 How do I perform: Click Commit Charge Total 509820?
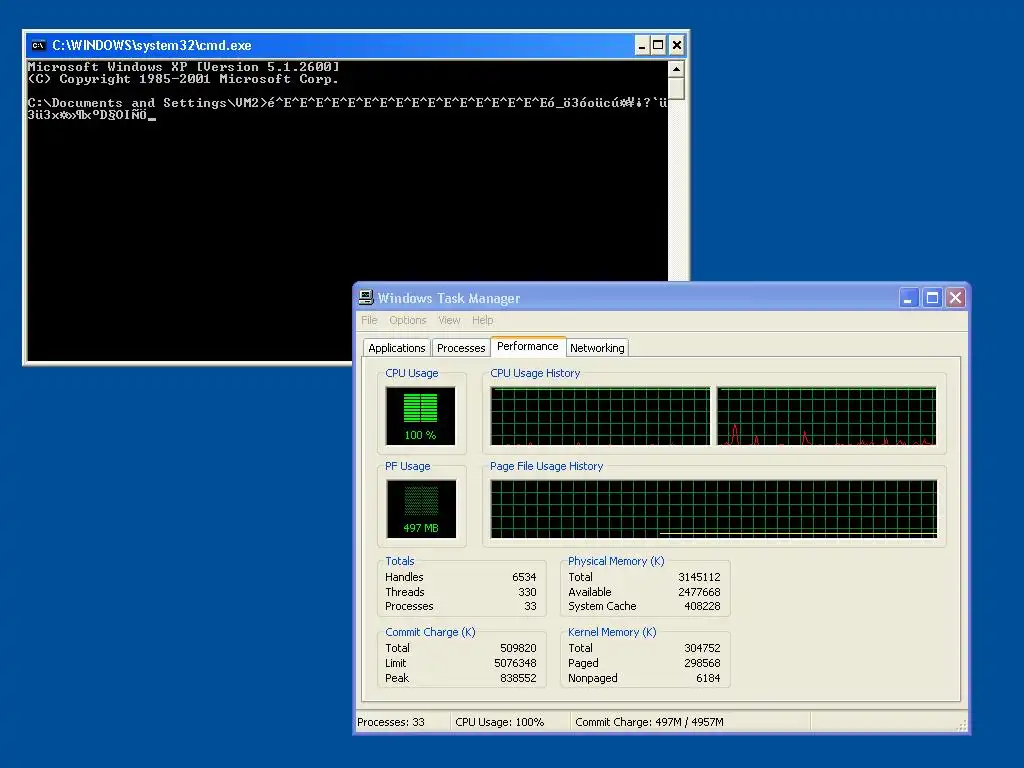click(x=518, y=648)
